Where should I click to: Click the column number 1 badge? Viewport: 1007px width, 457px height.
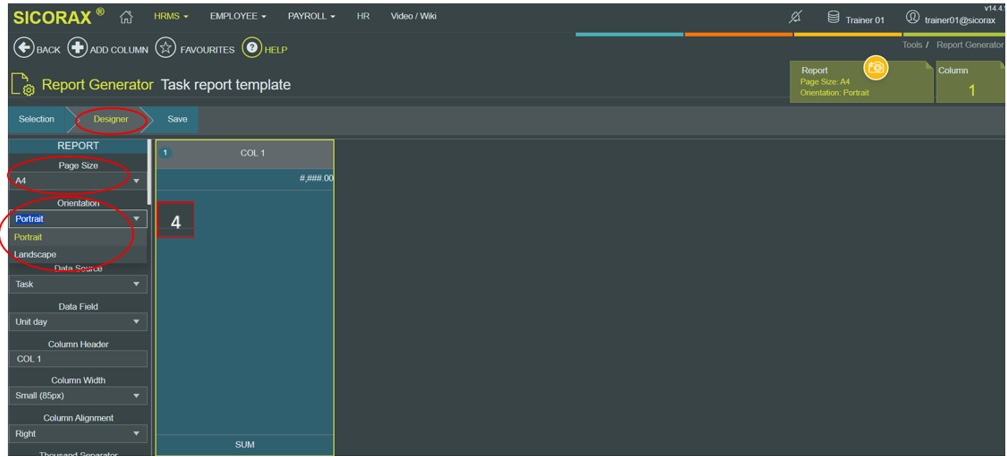[x=165, y=153]
